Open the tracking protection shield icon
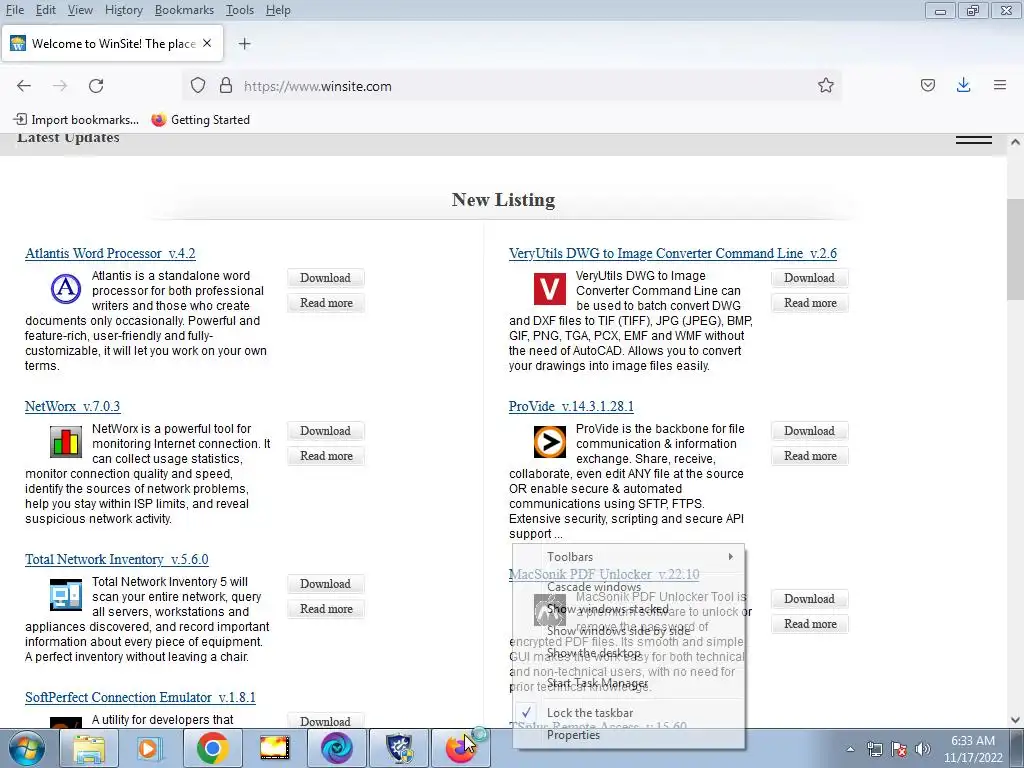Image resolution: width=1024 pixels, height=768 pixels. point(198,86)
